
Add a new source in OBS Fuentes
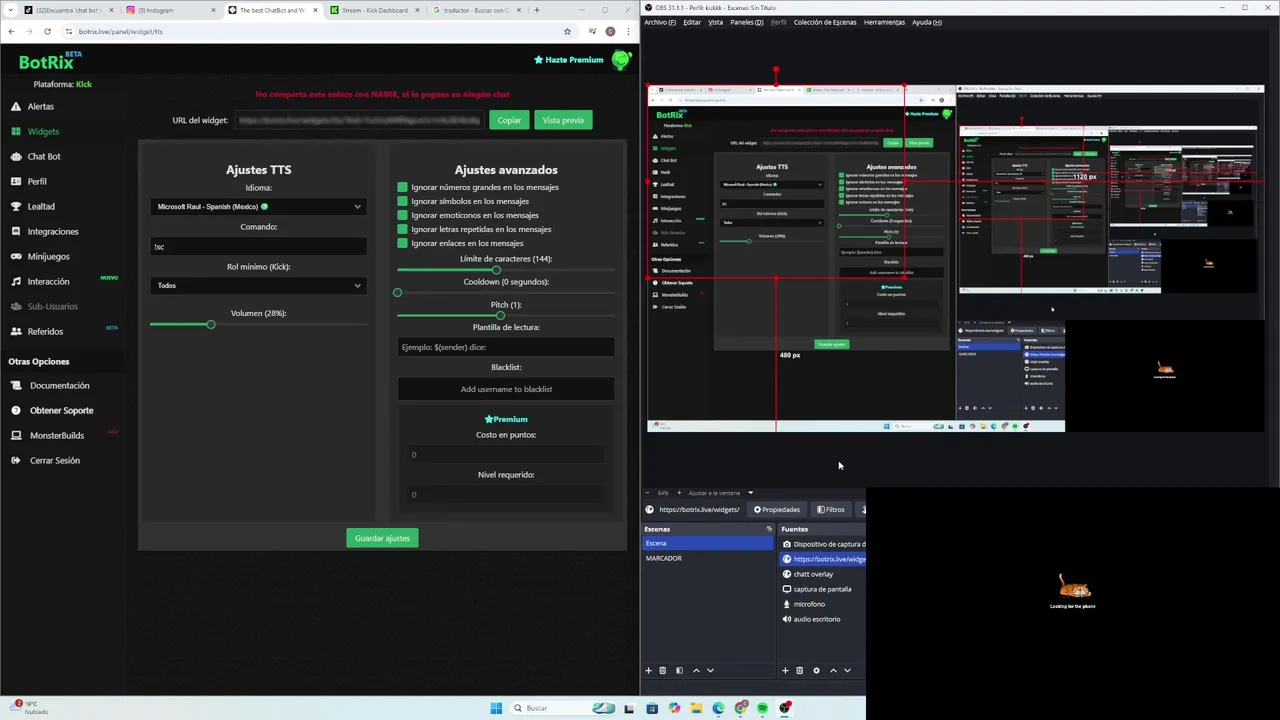tap(785, 670)
